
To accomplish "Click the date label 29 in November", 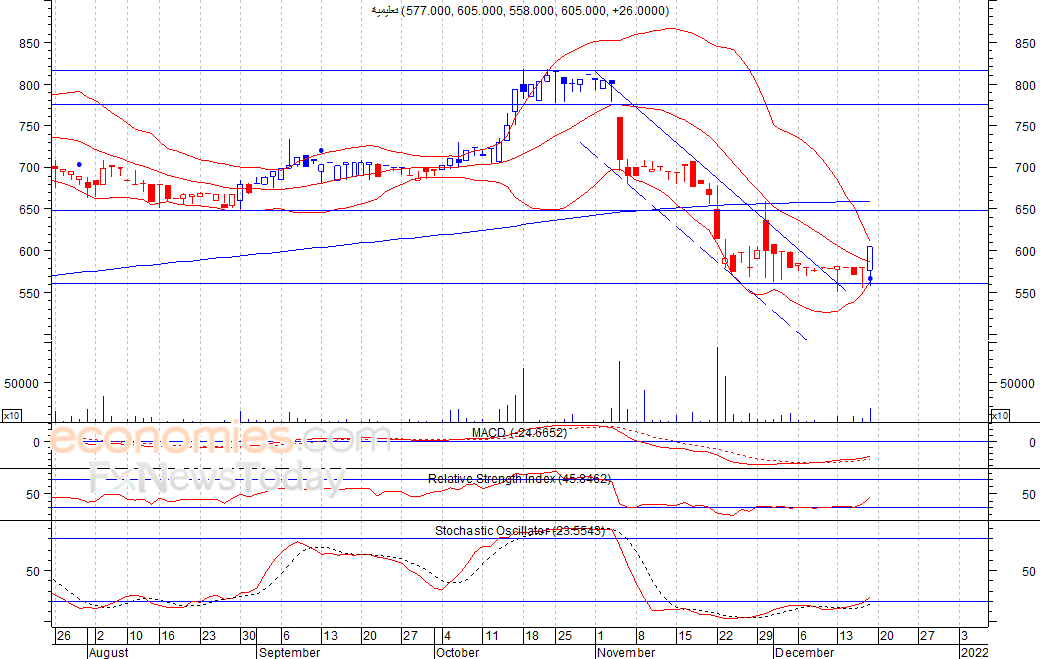I will point(765,636).
